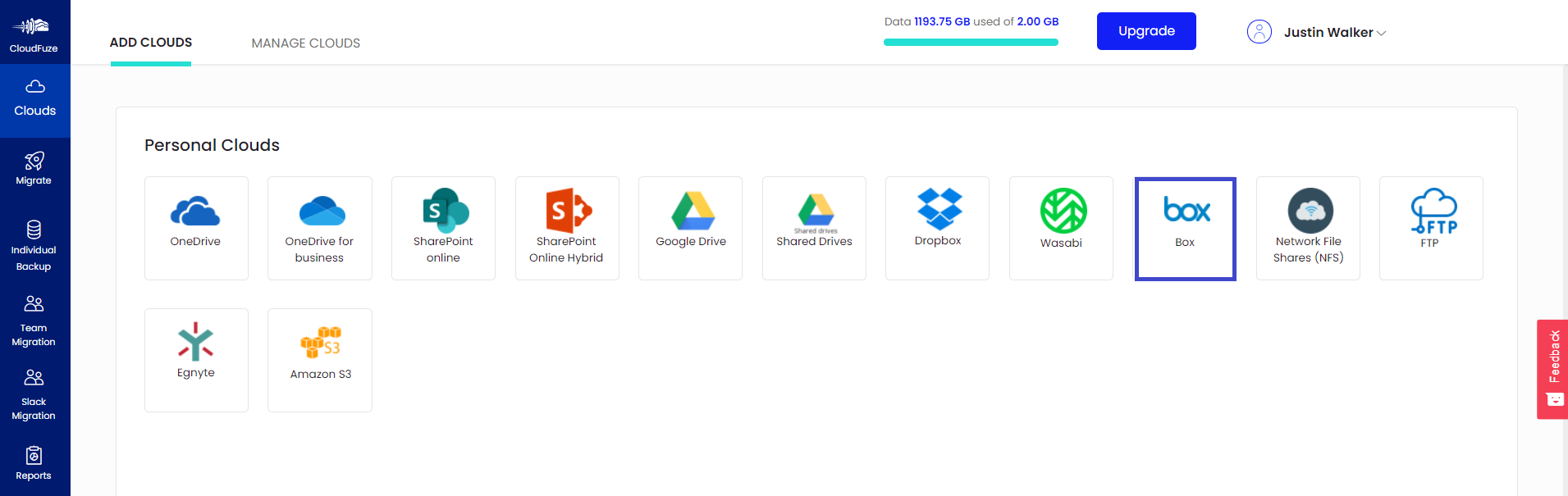Add a SharePoint Online Hybrid cloud

pyautogui.click(x=567, y=228)
